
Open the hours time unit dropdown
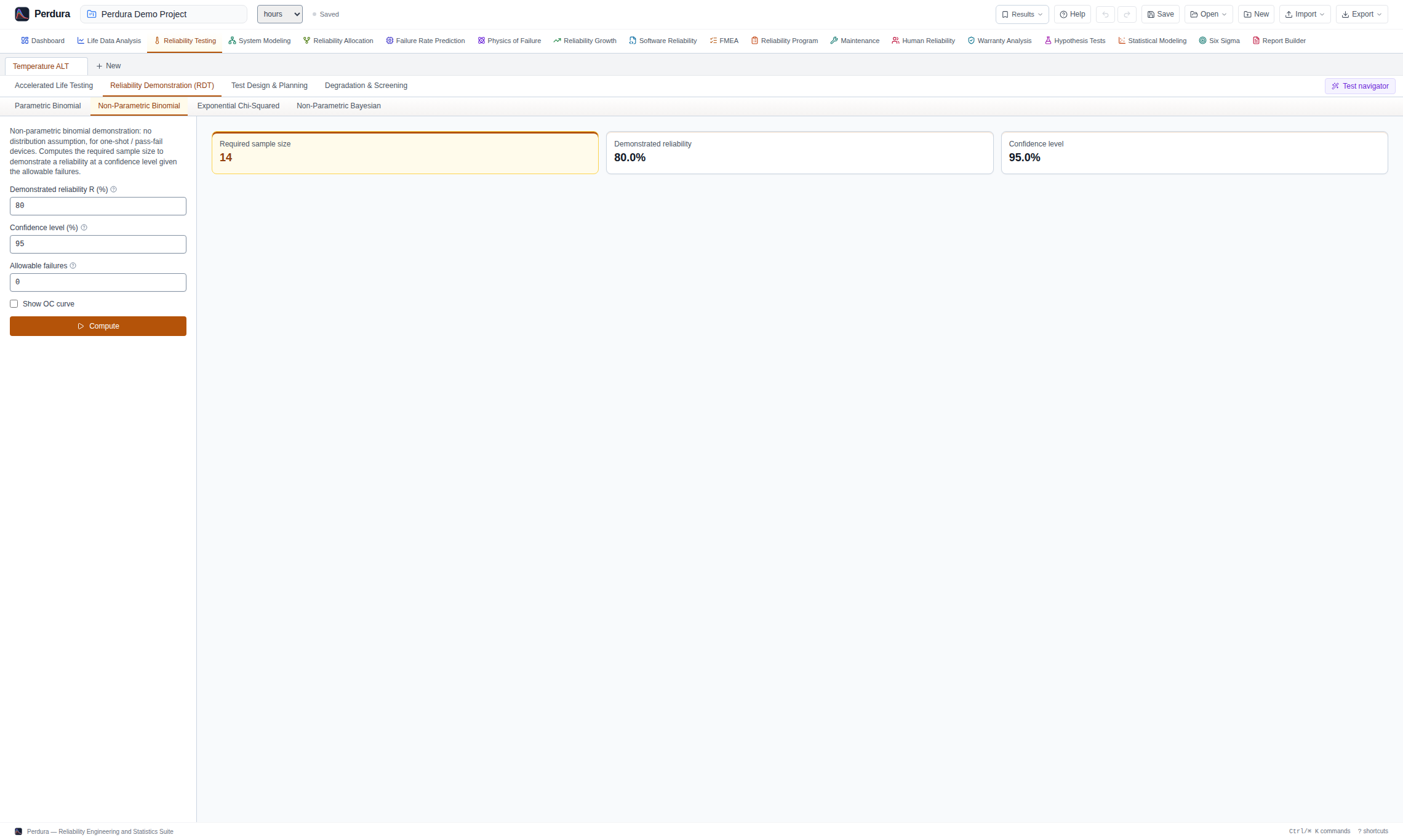(x=280, y=14)
